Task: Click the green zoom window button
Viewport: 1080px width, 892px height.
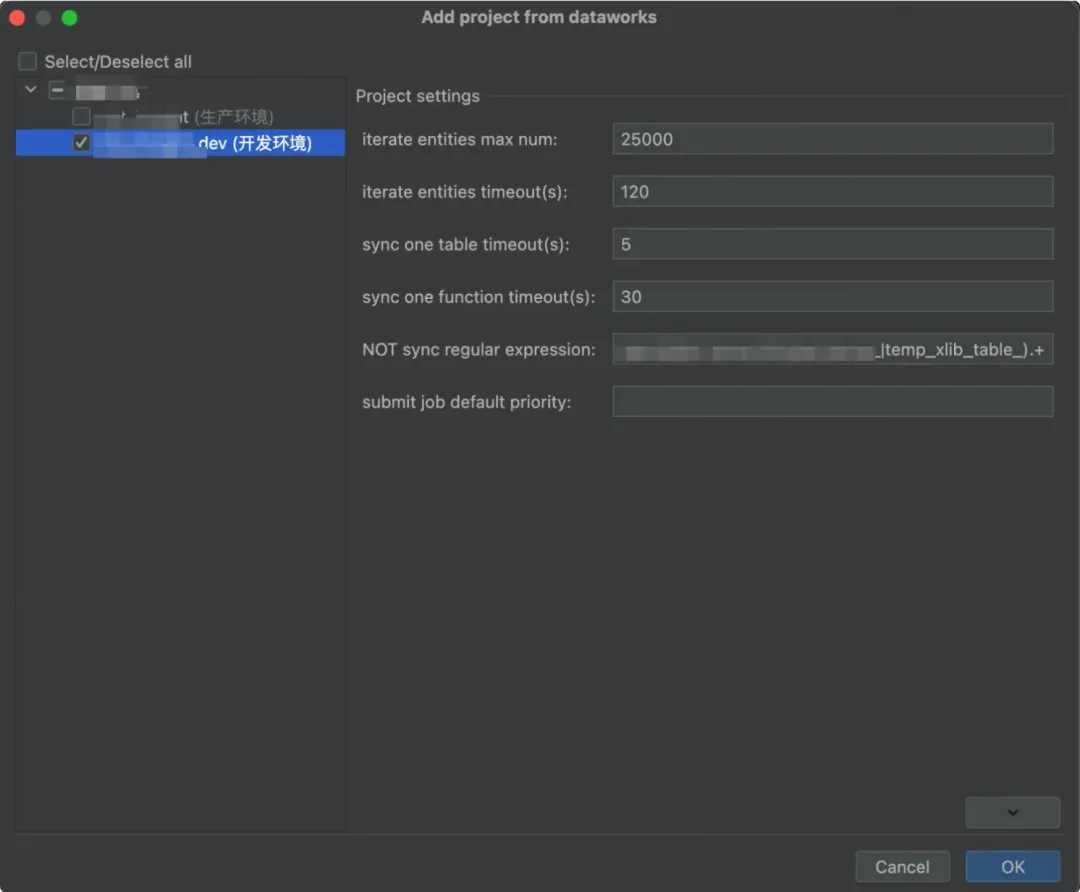Action: click(x=69, y=18)
